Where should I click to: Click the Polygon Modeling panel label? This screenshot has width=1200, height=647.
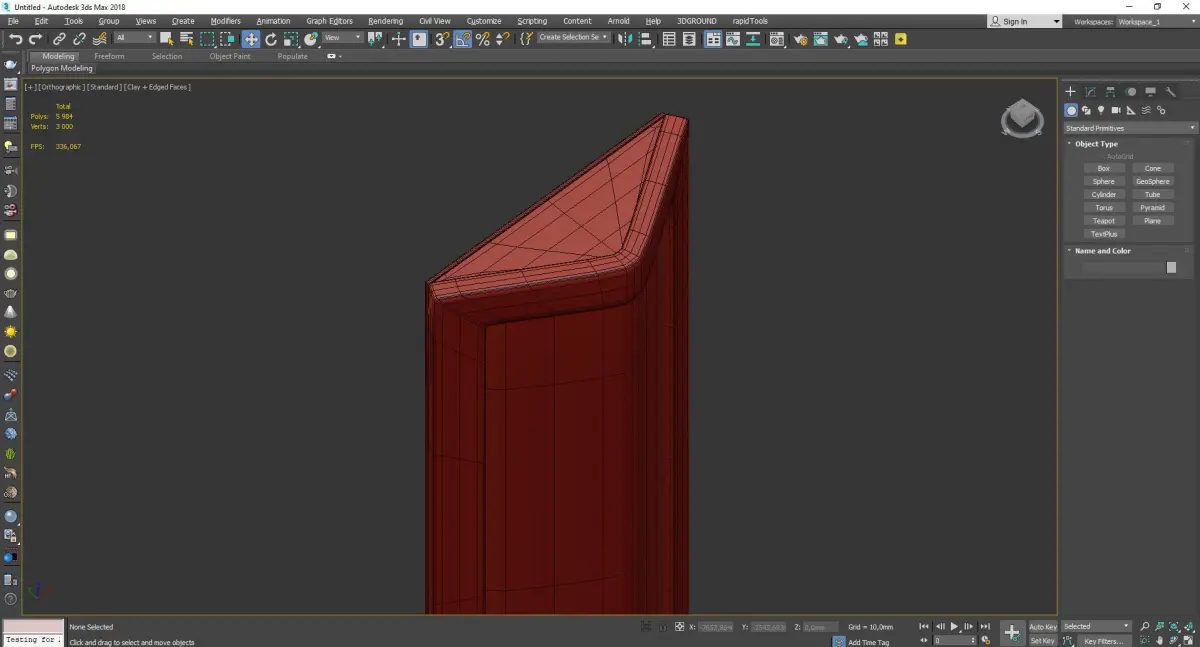61,69
